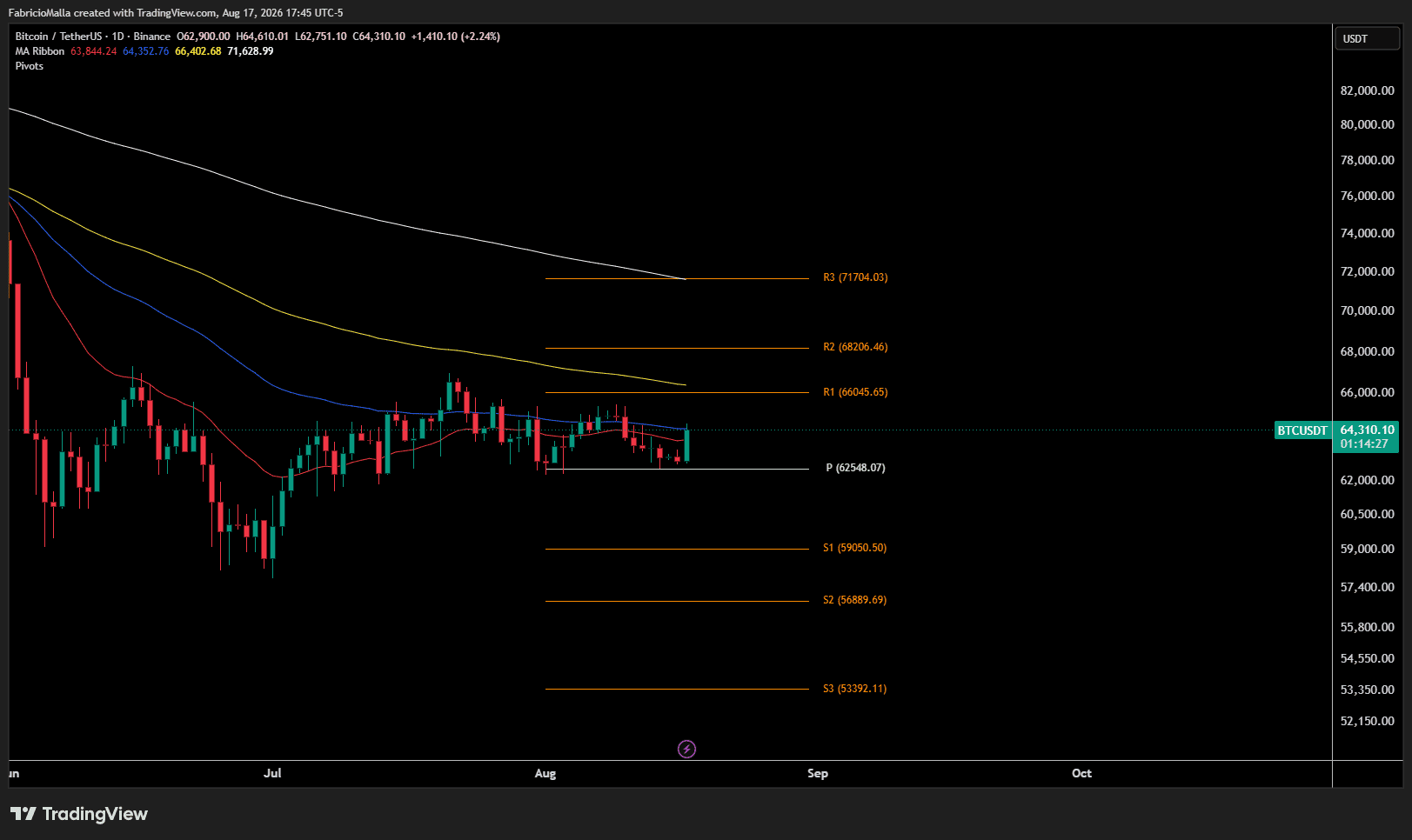
Task: Click the 82,000.00 price axis label
Action: point(1367,90)
